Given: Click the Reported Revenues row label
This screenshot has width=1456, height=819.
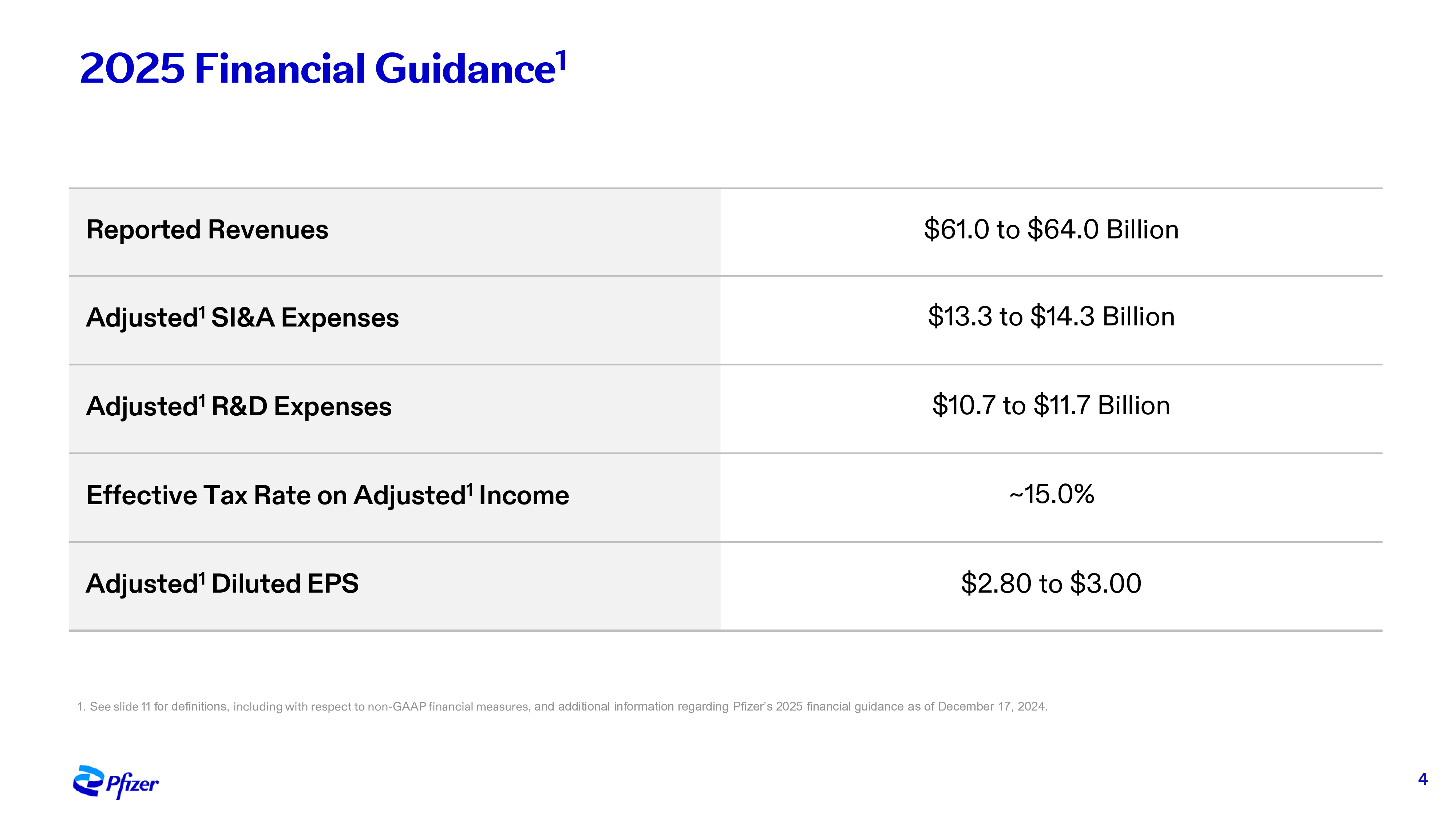Looking at the screenshot, I should 207,229.
